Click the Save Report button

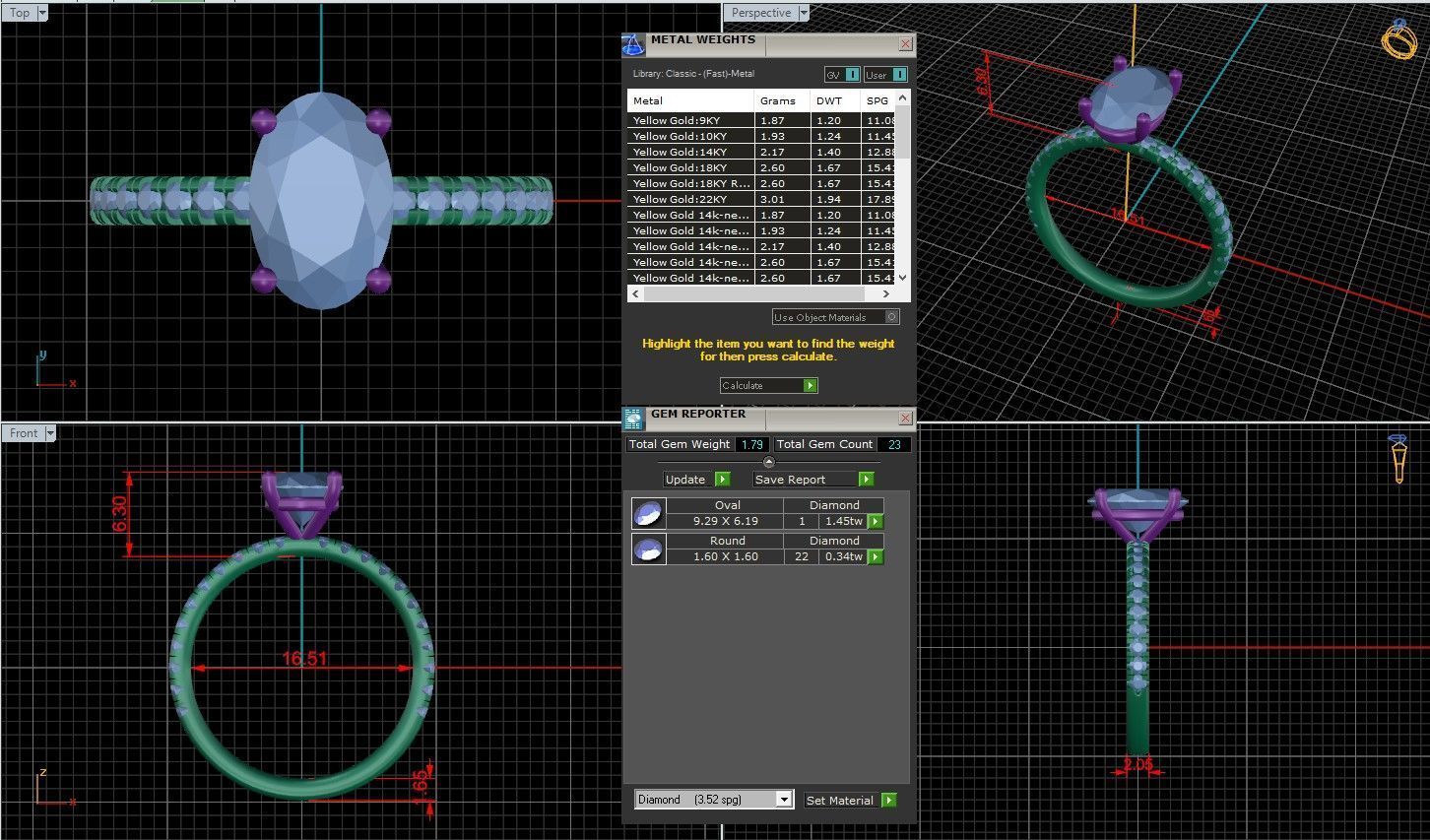coord(813,480)
